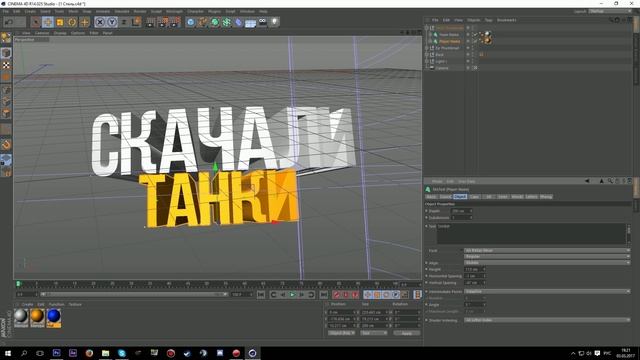640x360 pixels.
Task: Activate the Move tool
Action: click(x=48, y=22)
